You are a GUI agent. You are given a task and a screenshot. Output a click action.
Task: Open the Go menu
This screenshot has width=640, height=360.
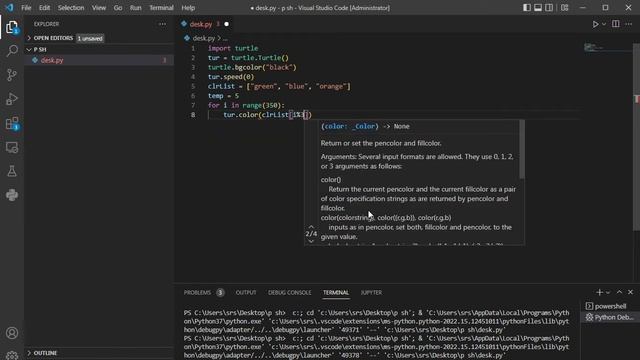tap(118, 7)
